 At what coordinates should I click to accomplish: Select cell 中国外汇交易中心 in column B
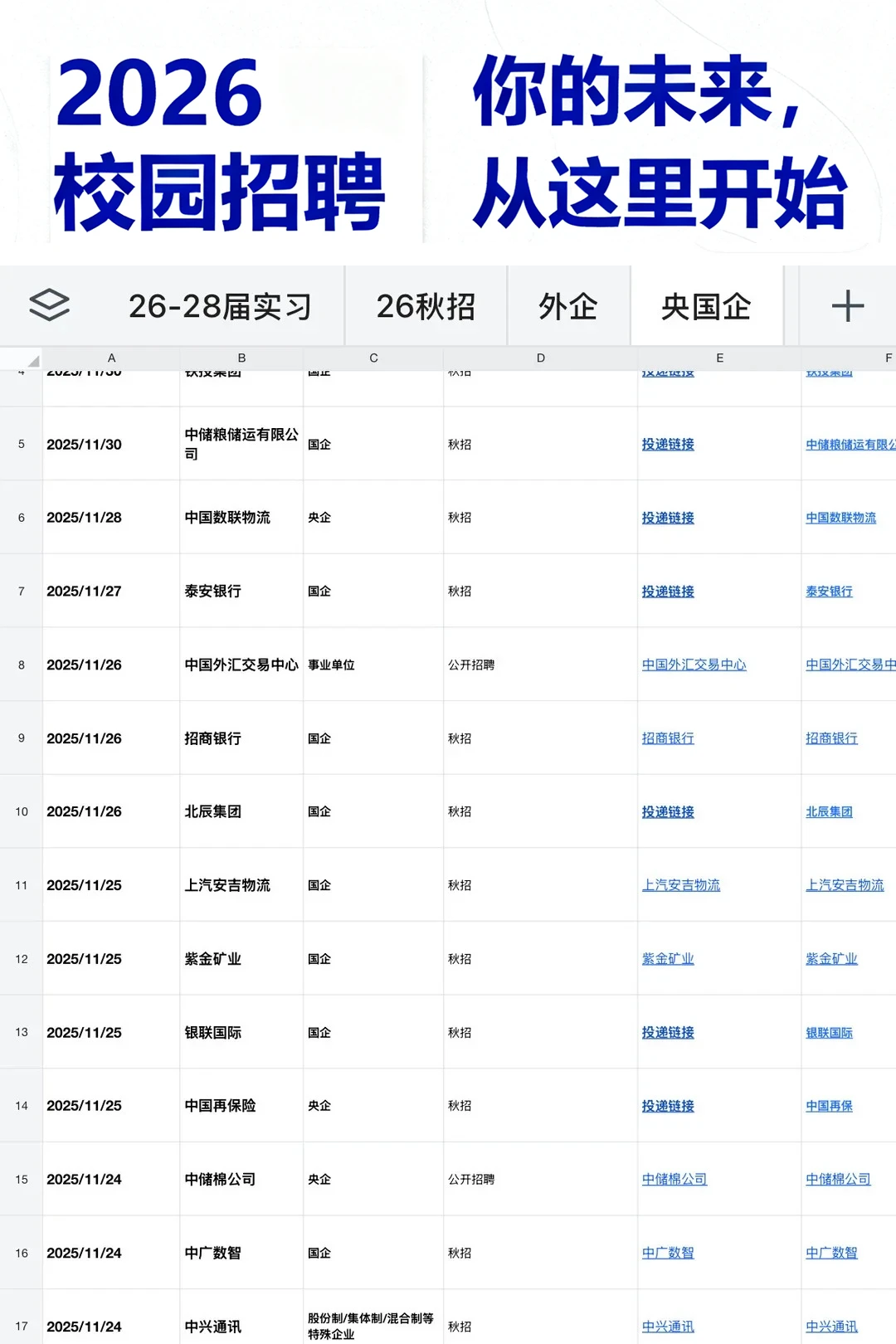click(241, 665)
